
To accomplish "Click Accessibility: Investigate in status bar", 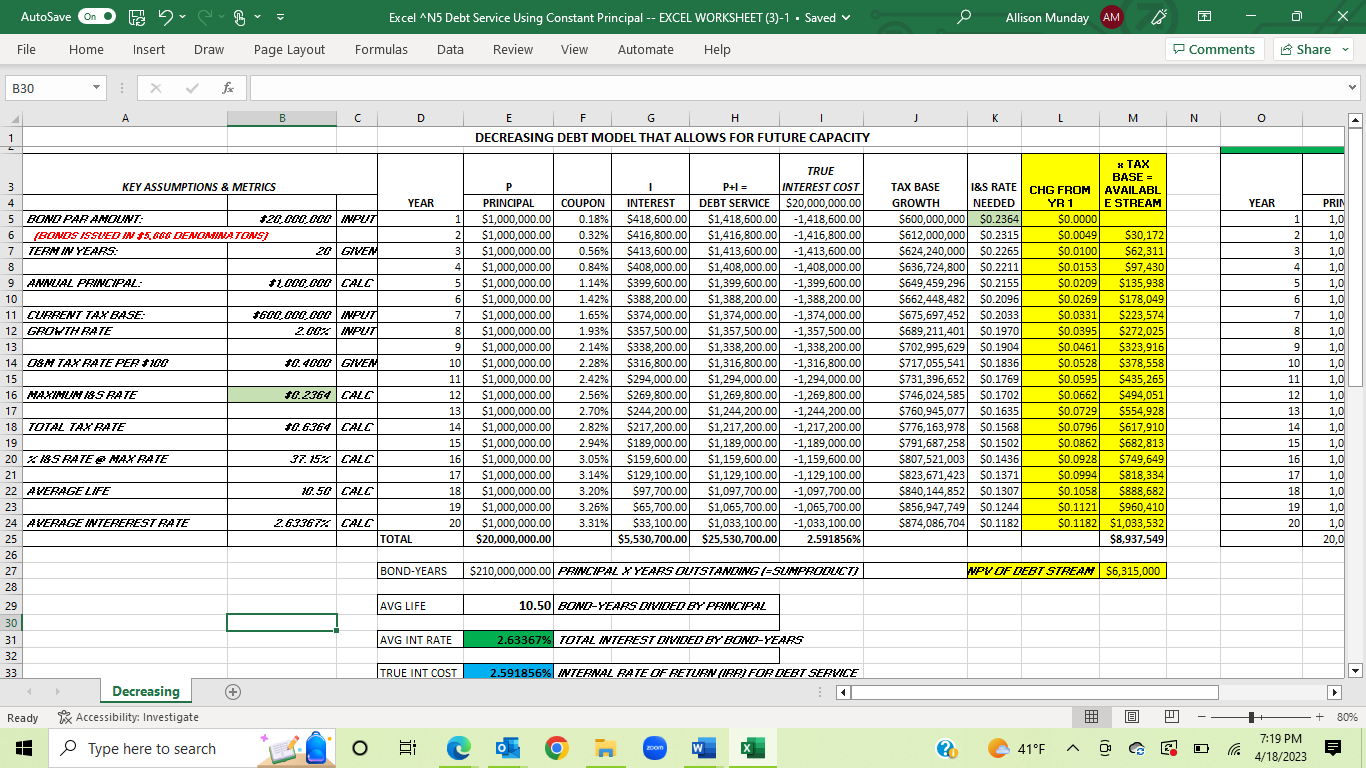I will 128,717.
